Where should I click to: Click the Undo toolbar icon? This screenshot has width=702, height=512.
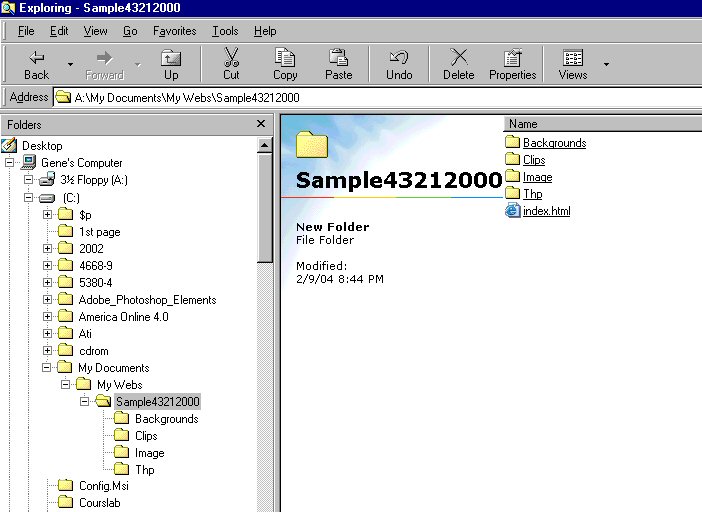click(x=399, y=57)
